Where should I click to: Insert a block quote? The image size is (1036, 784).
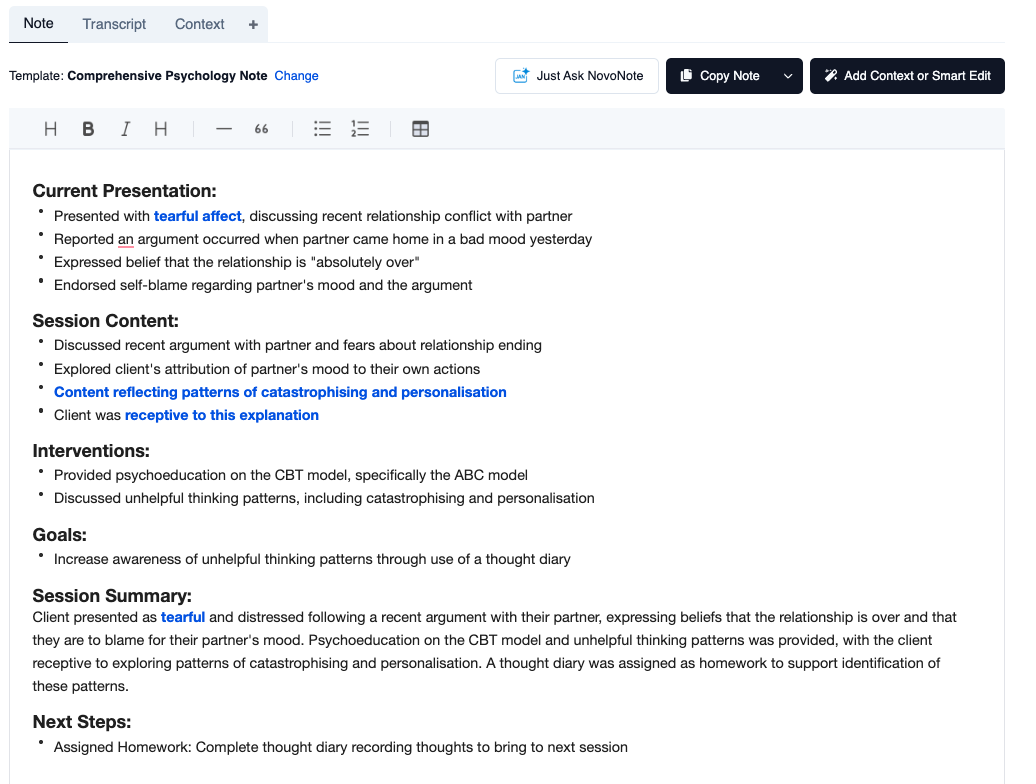point(261,129)
